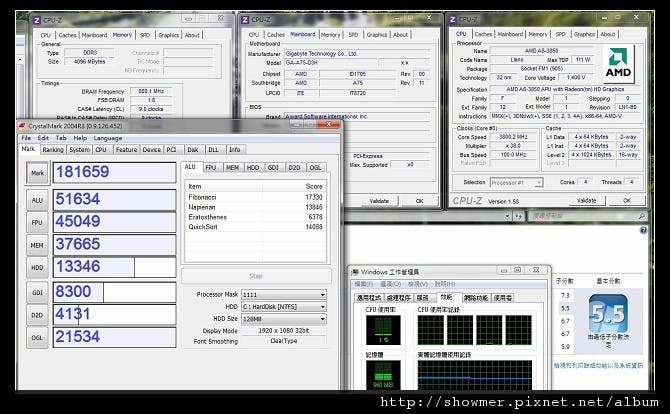Click the 5.5 Windows Experience score badge
The height and width of the screenshot is (414, 670).
607,312
